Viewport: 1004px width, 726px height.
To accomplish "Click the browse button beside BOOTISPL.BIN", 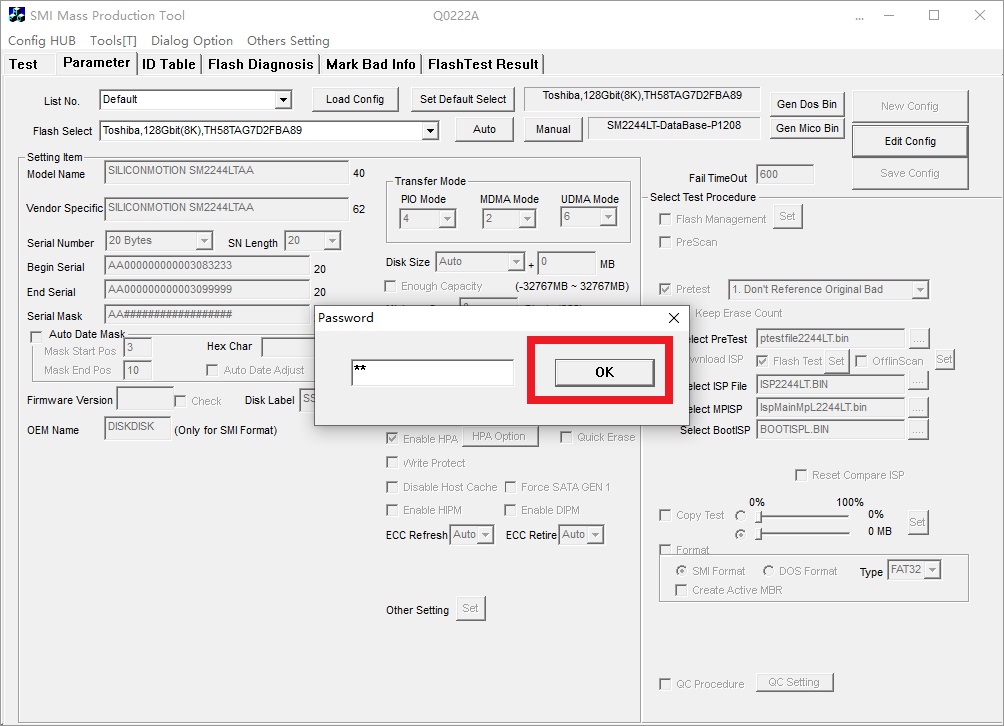I will point(918,430).
